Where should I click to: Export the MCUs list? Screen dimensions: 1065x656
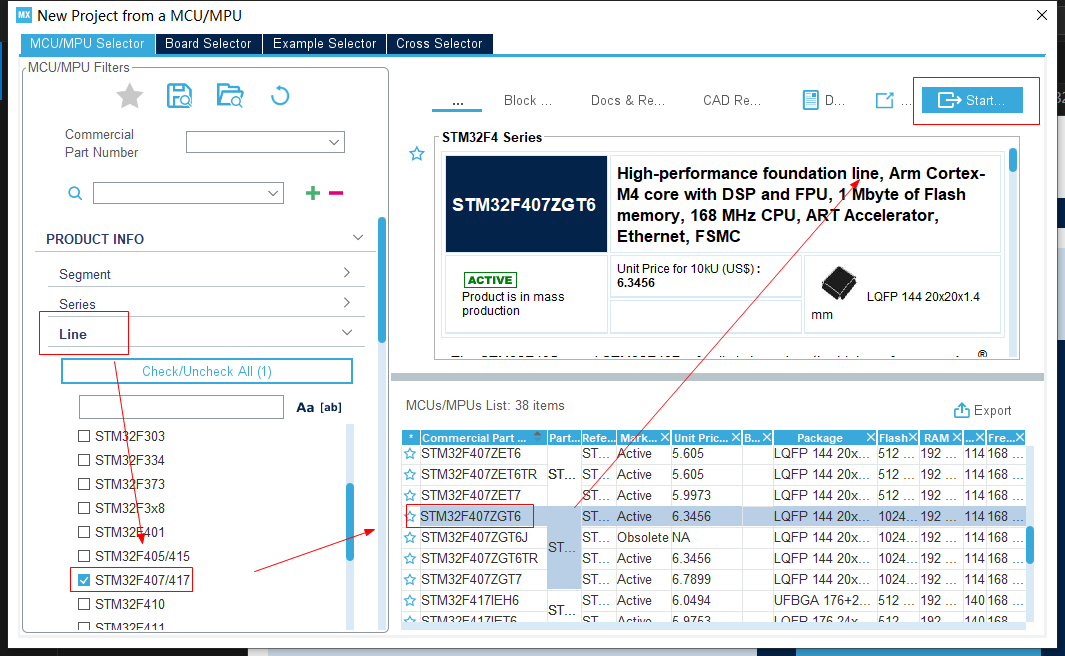tap(982, 410)
